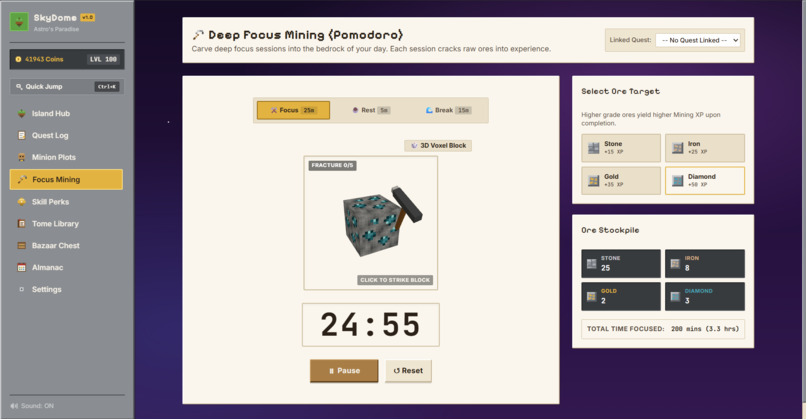Toggle the Sound ON control

click(x=32, y=406)
